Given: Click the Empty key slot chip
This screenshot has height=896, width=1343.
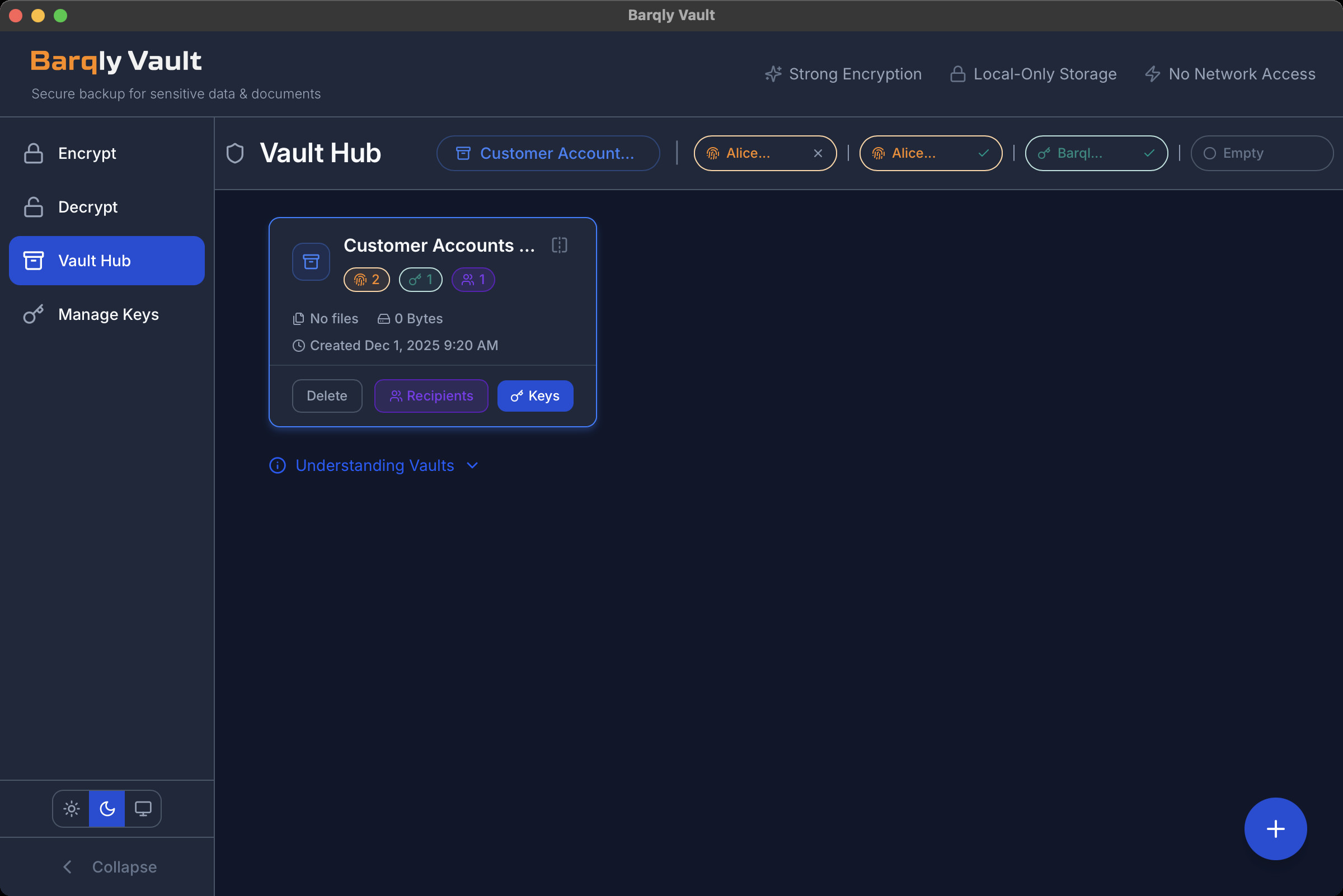Looking at the screenshot, I should click(1261, 153).
